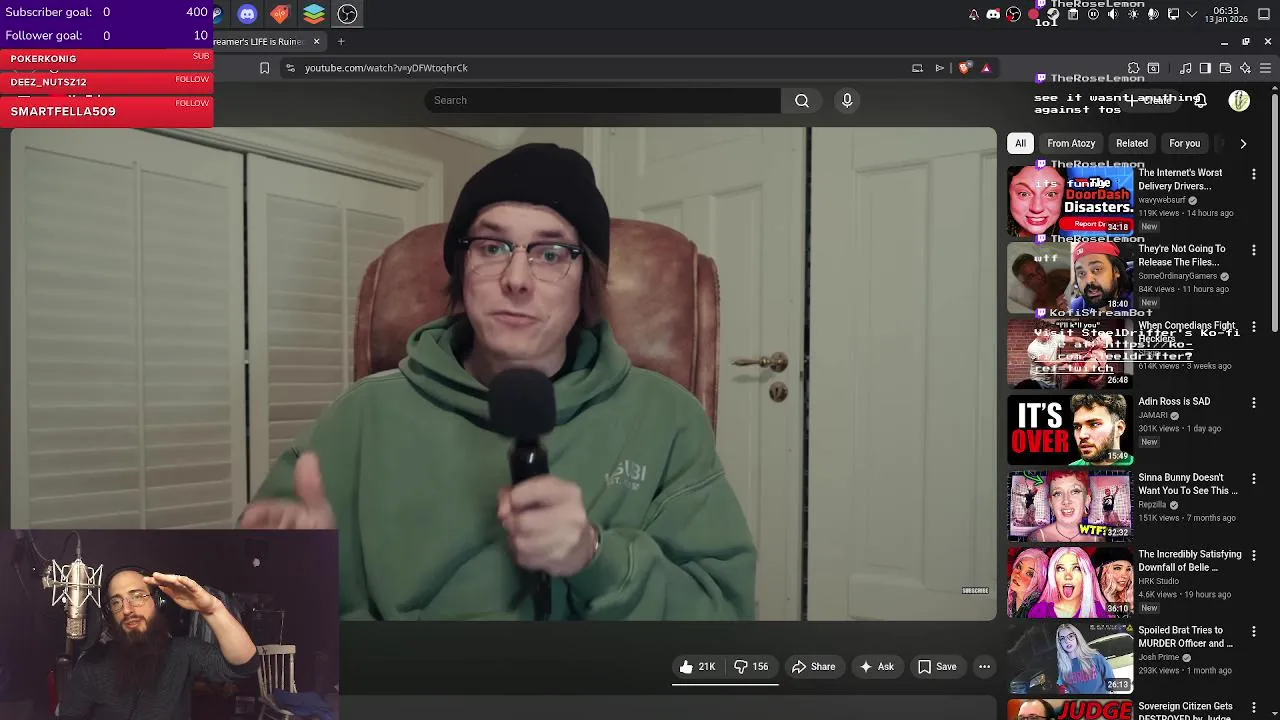The width and height of the screenshot is (1280, 720).
Task: Open the red price-tag app in taskbar
Action: tap(280, 14)
